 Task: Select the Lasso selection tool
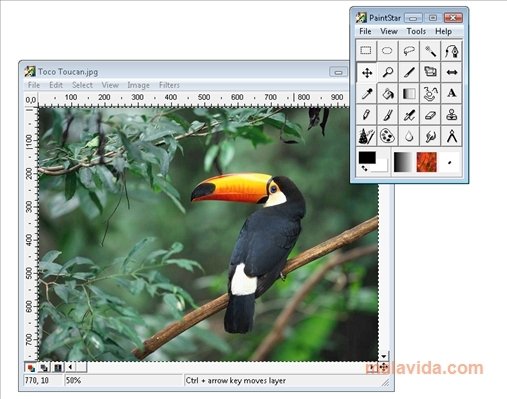click(x=409, y=51)
